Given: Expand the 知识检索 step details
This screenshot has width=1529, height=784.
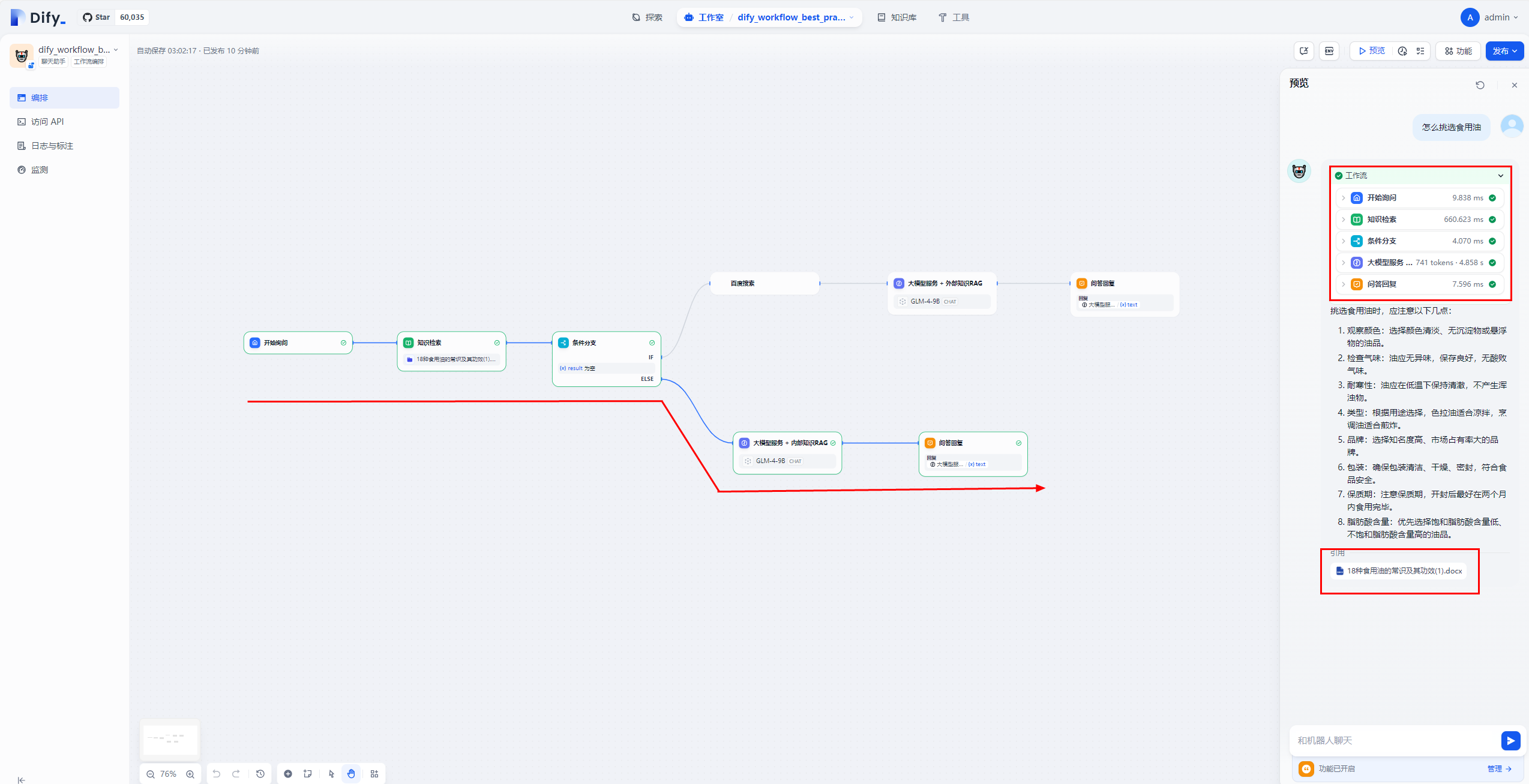Looking at the screenshot, I should [1344, 220].
